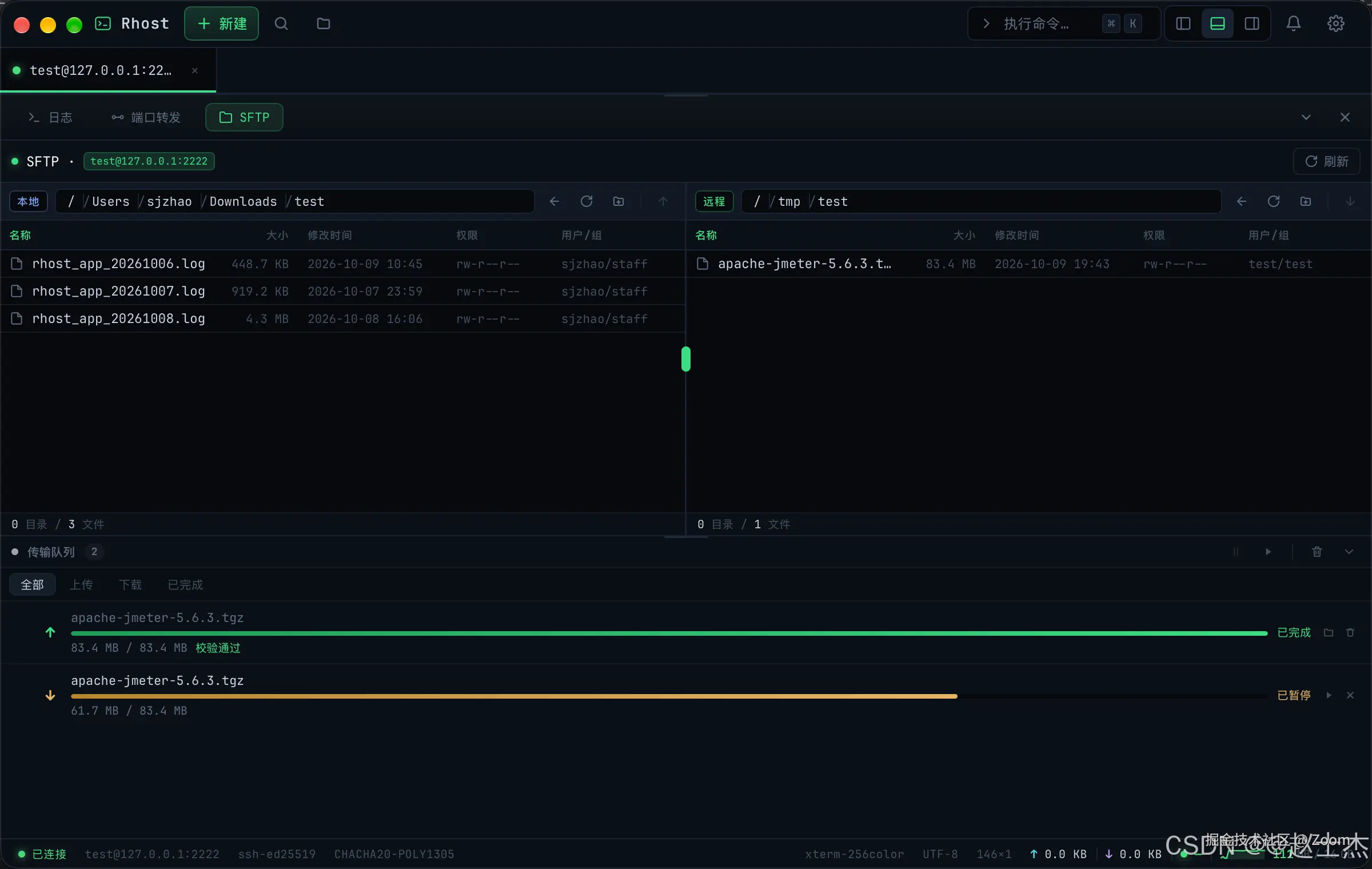Click Downloads in local path breadcrumb

243,201
